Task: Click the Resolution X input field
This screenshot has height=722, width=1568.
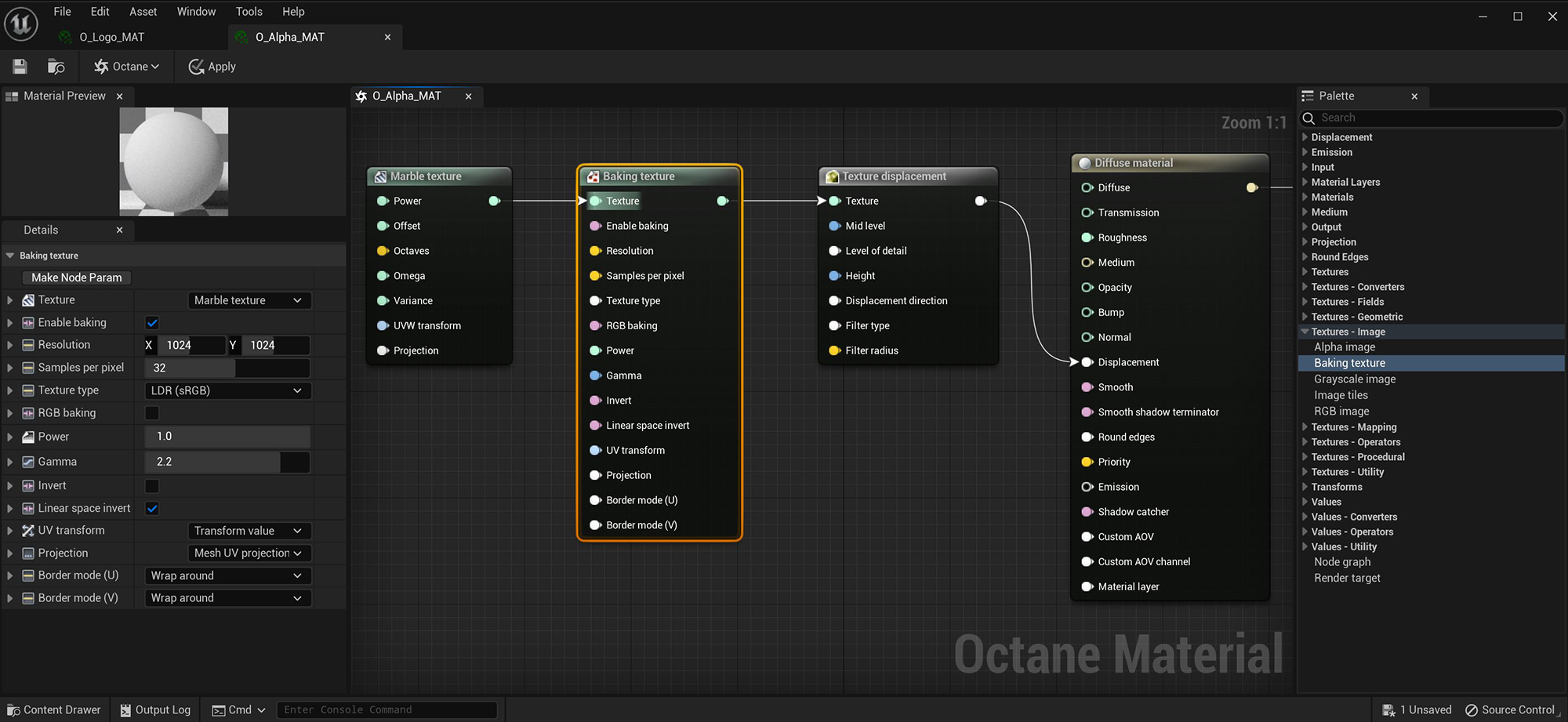Action: [x=192, y=345]
